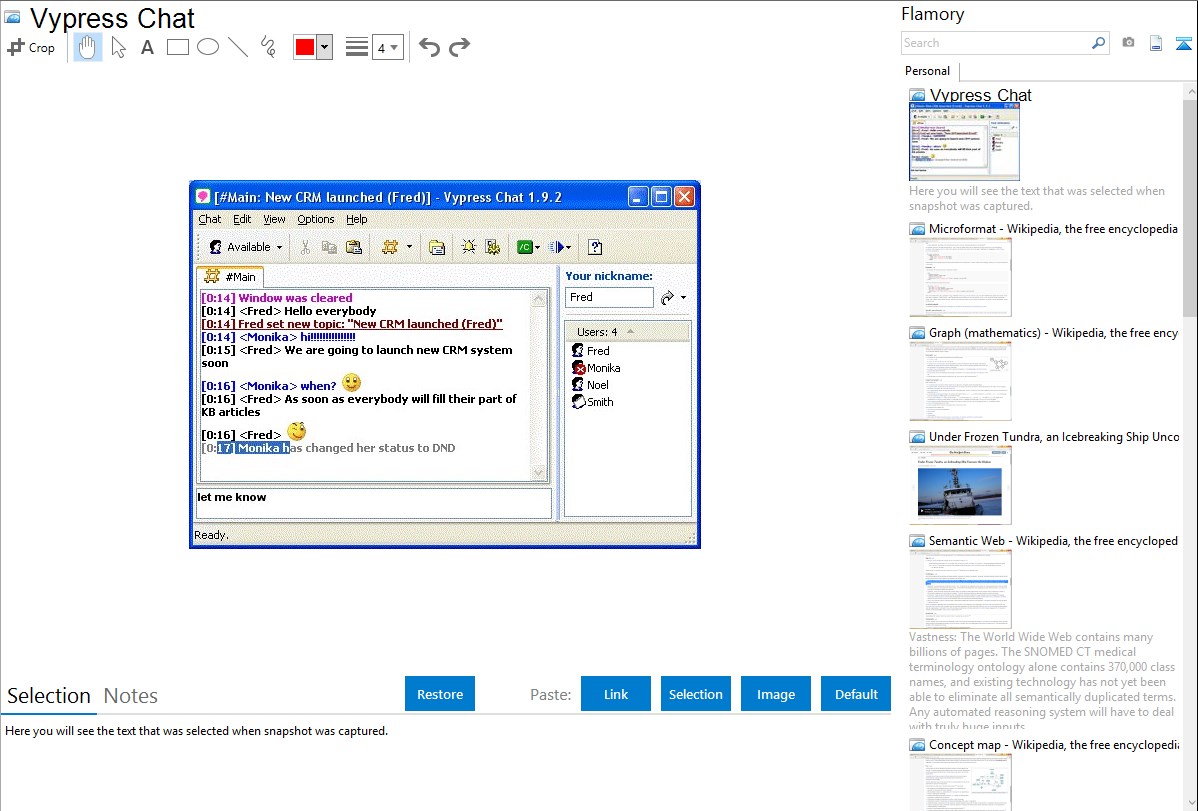This screenshot has width=1198, height=811.
Task: Click the Copy icon in chat toolbar
Action: (x=329, y=247)
